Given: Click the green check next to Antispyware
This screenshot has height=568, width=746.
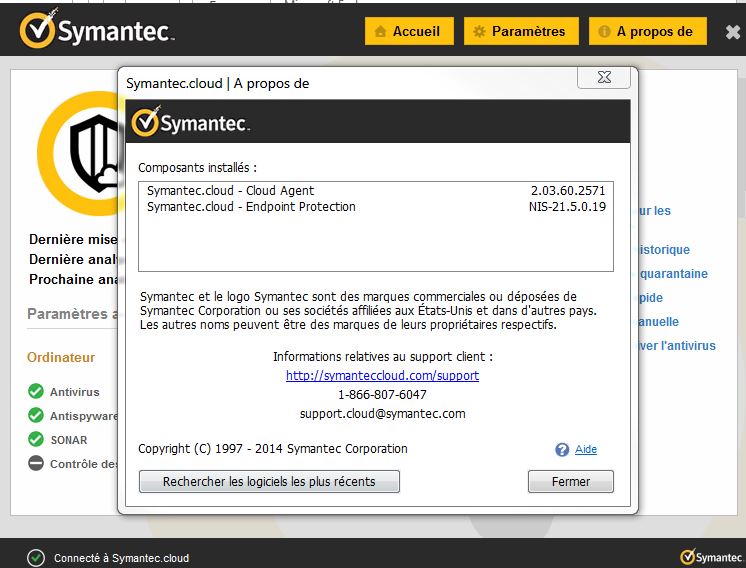Looking at the screenshot, I should pos(36,415).
